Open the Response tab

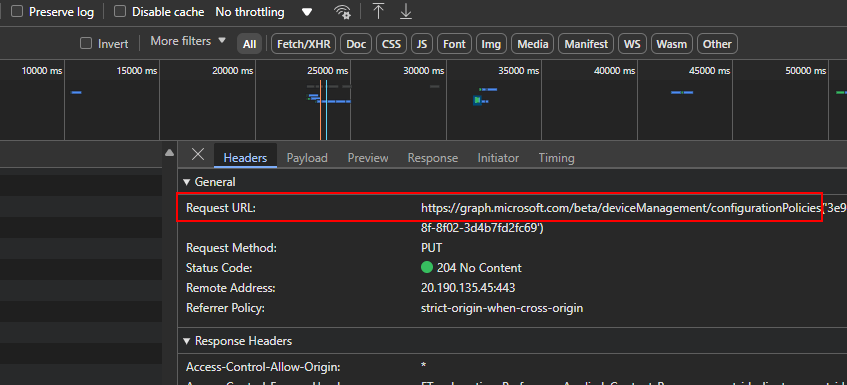433,158
